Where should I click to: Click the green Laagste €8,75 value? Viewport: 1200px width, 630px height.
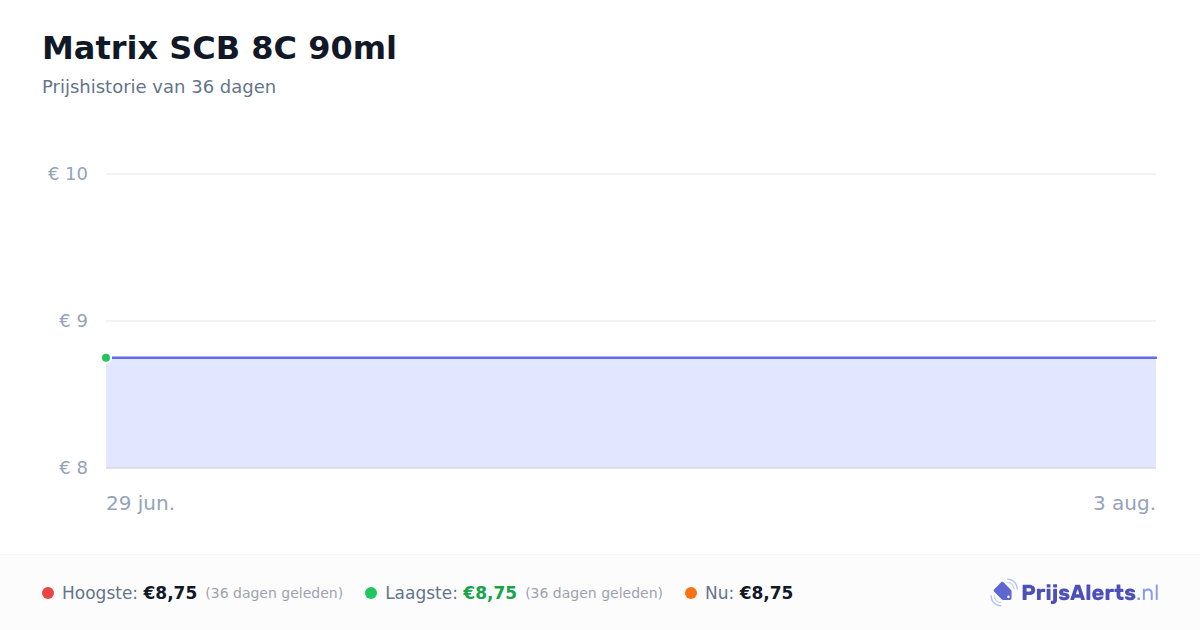click(490, 593)
